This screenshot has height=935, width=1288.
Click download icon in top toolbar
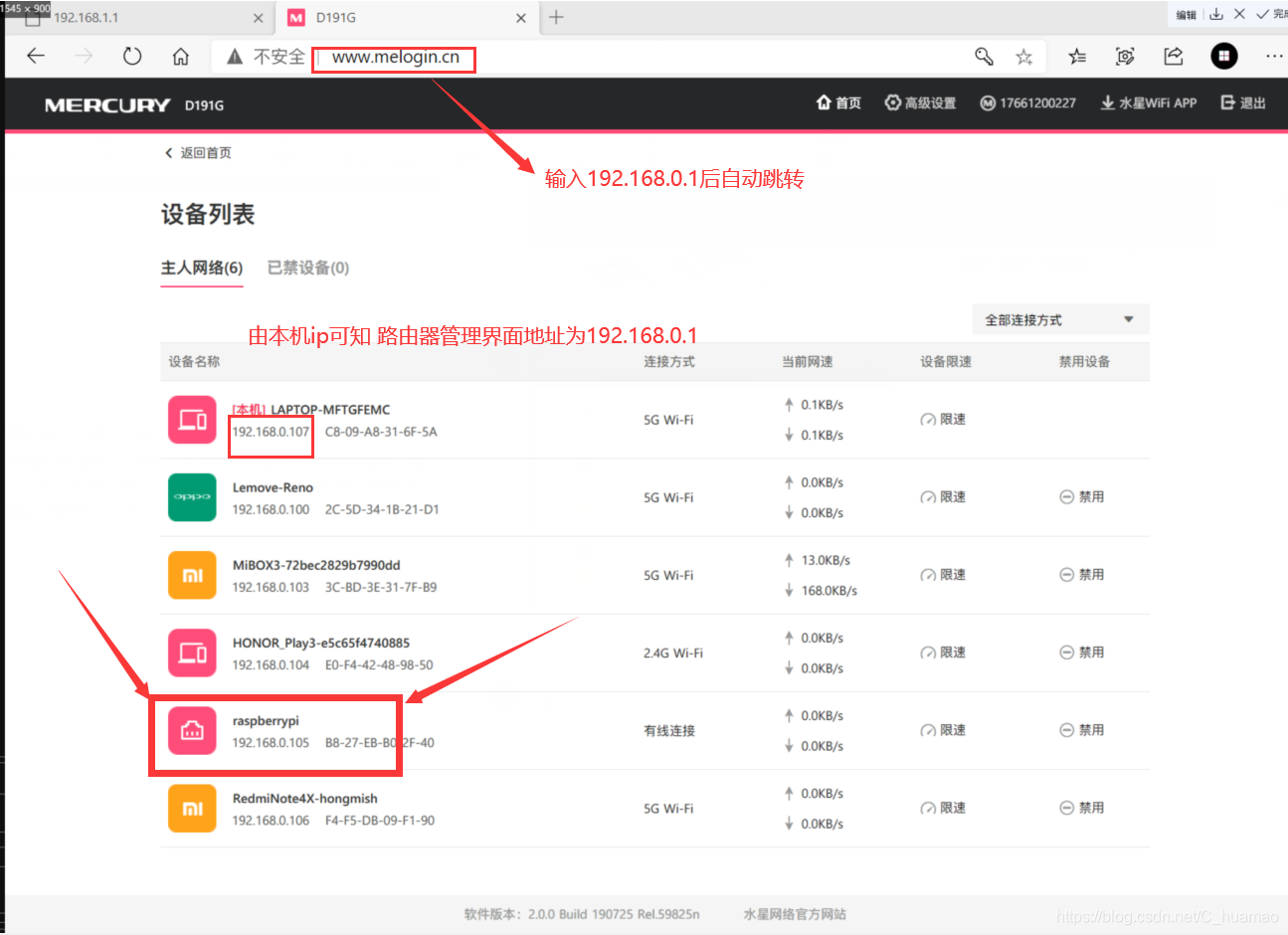1216,14
